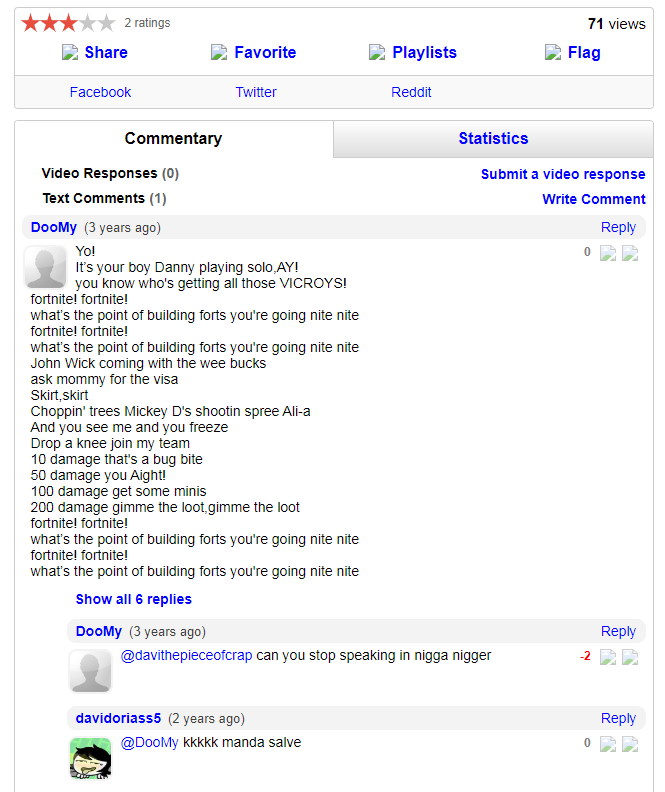Select the Commentary tab
This screenshot has width=665, height=792.
(173, 139)
